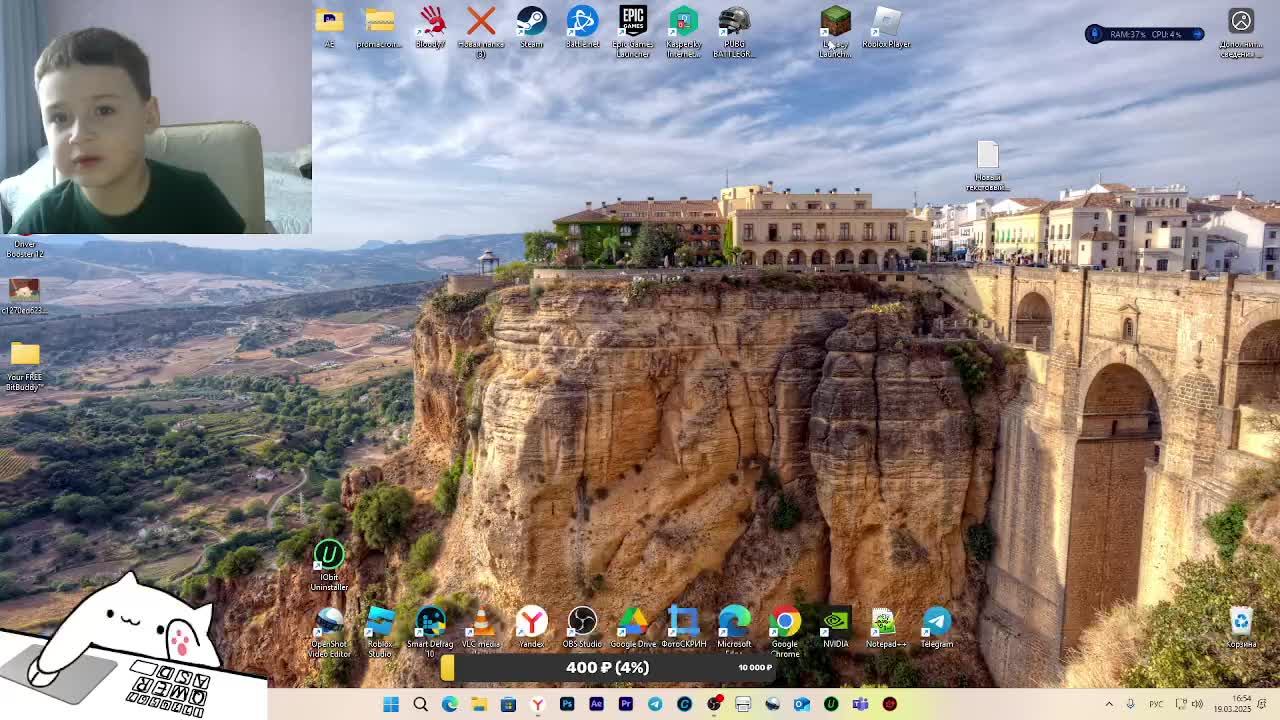This screenshot has height=720, width=1280.
Task: Select the new text document file
Action: [x=988, y=166]
